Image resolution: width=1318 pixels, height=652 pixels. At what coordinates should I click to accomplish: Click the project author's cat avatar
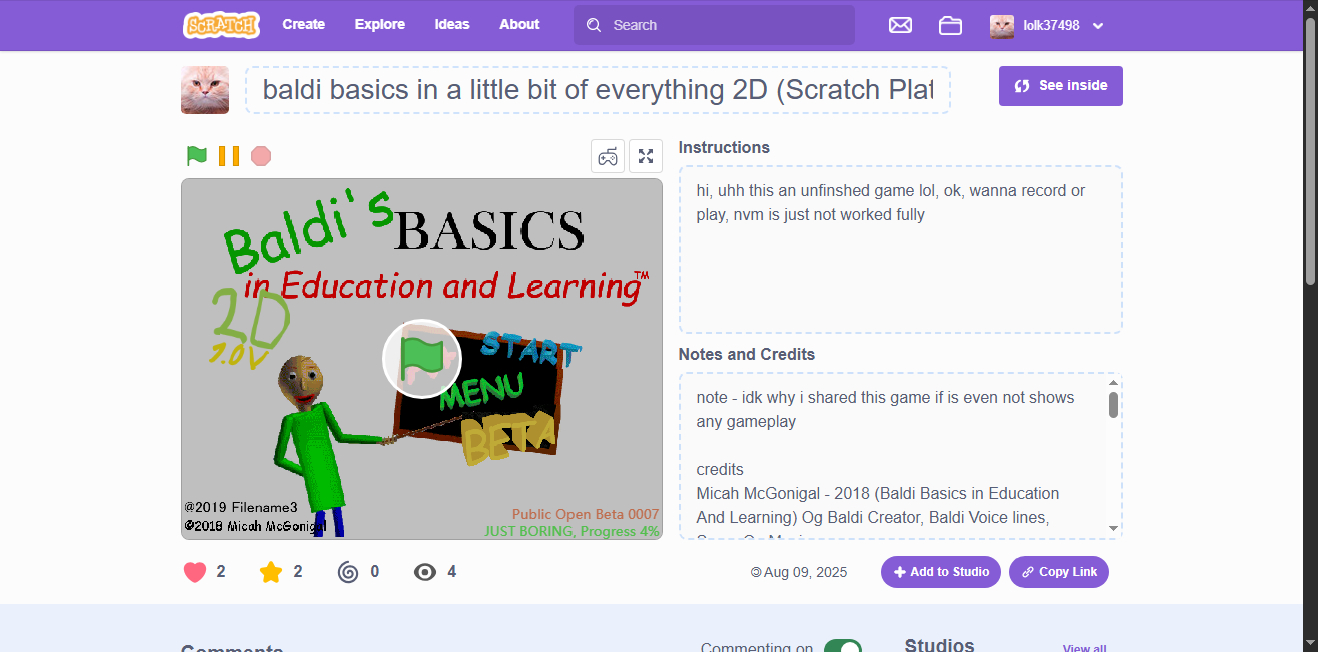[x=205, y=90]
